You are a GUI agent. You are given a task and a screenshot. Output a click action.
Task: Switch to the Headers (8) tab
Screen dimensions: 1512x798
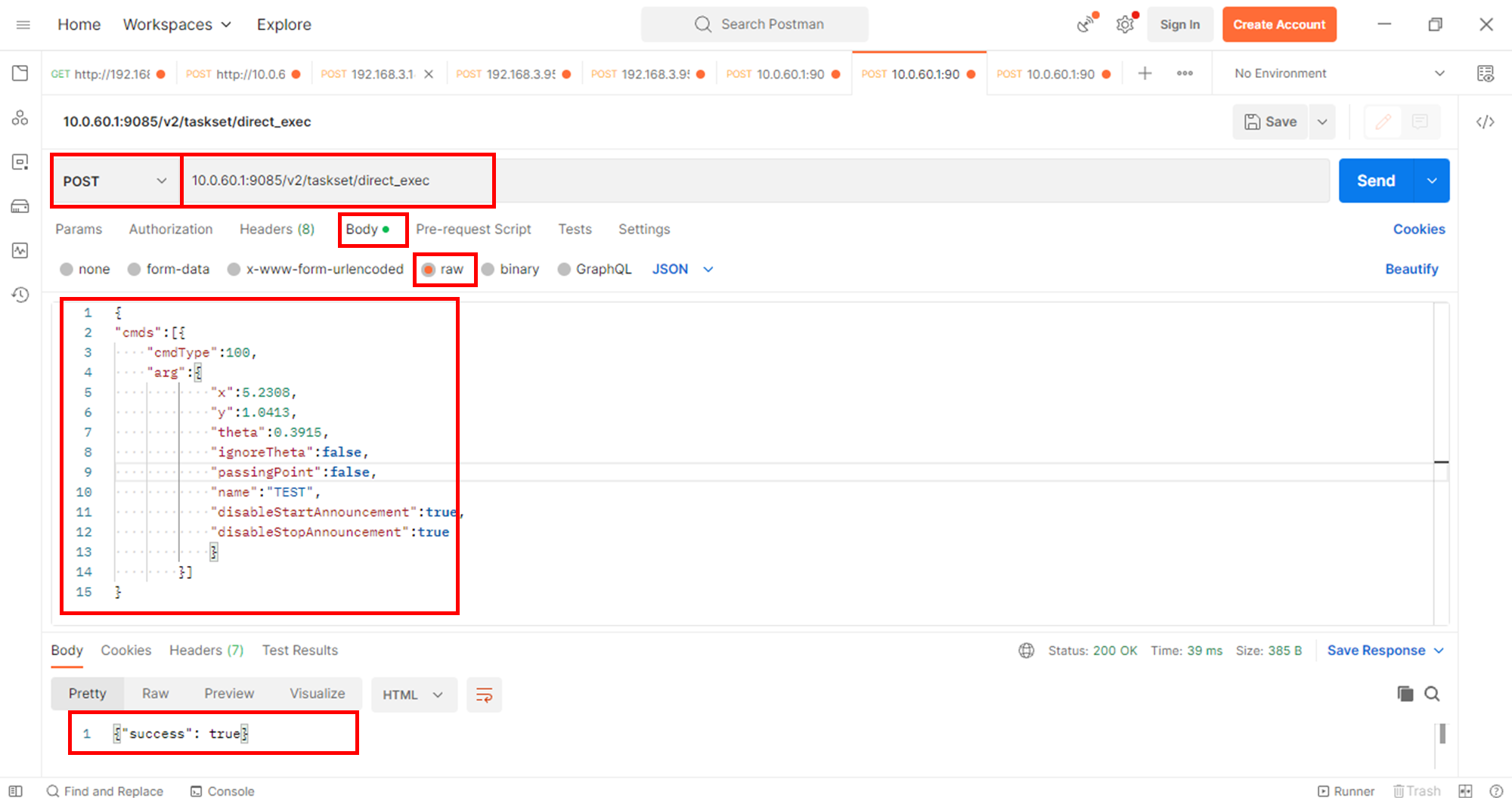click(277, 229)
